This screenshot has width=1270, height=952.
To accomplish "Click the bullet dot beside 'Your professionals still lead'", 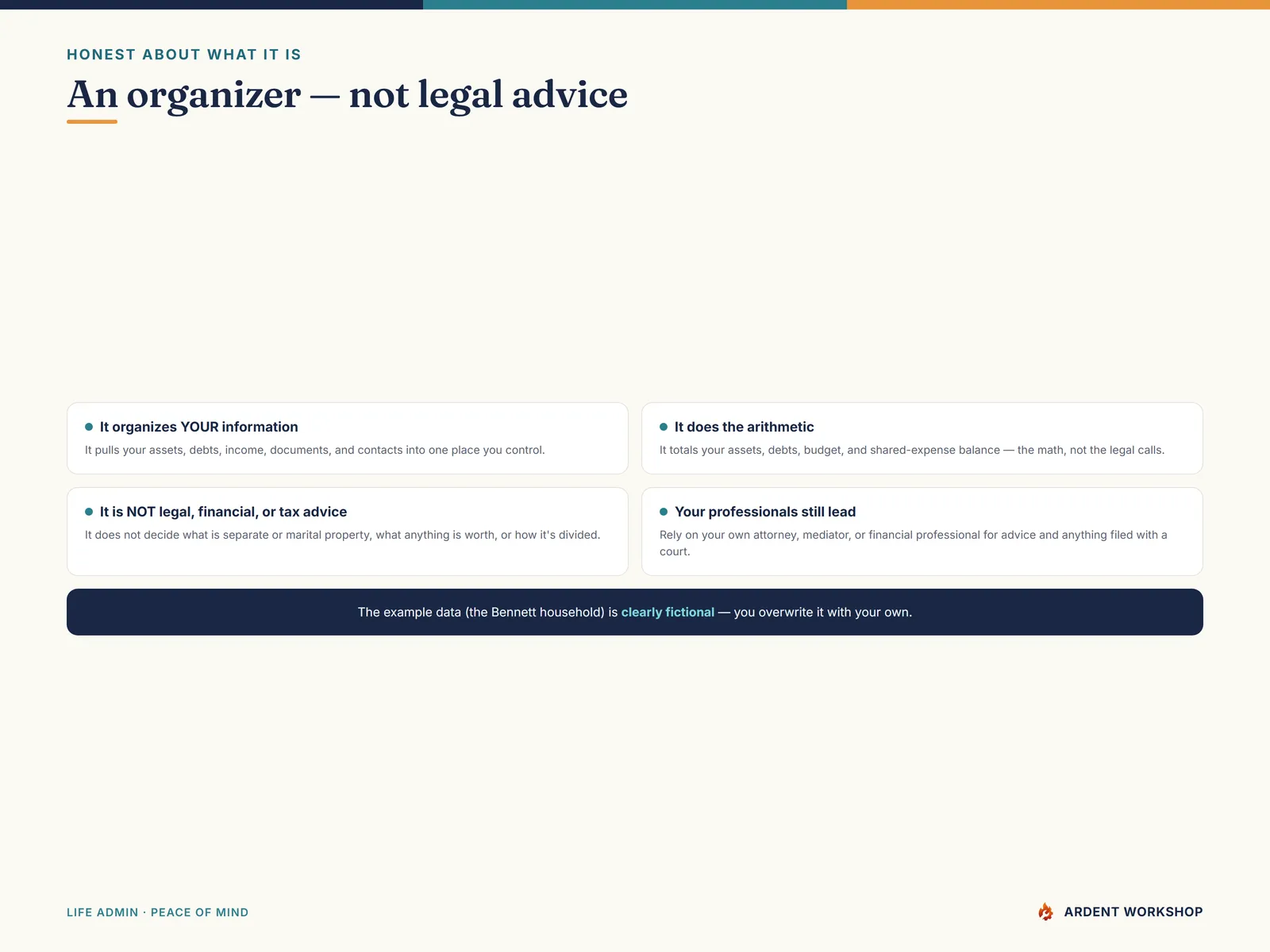I will tap(664, 512).
